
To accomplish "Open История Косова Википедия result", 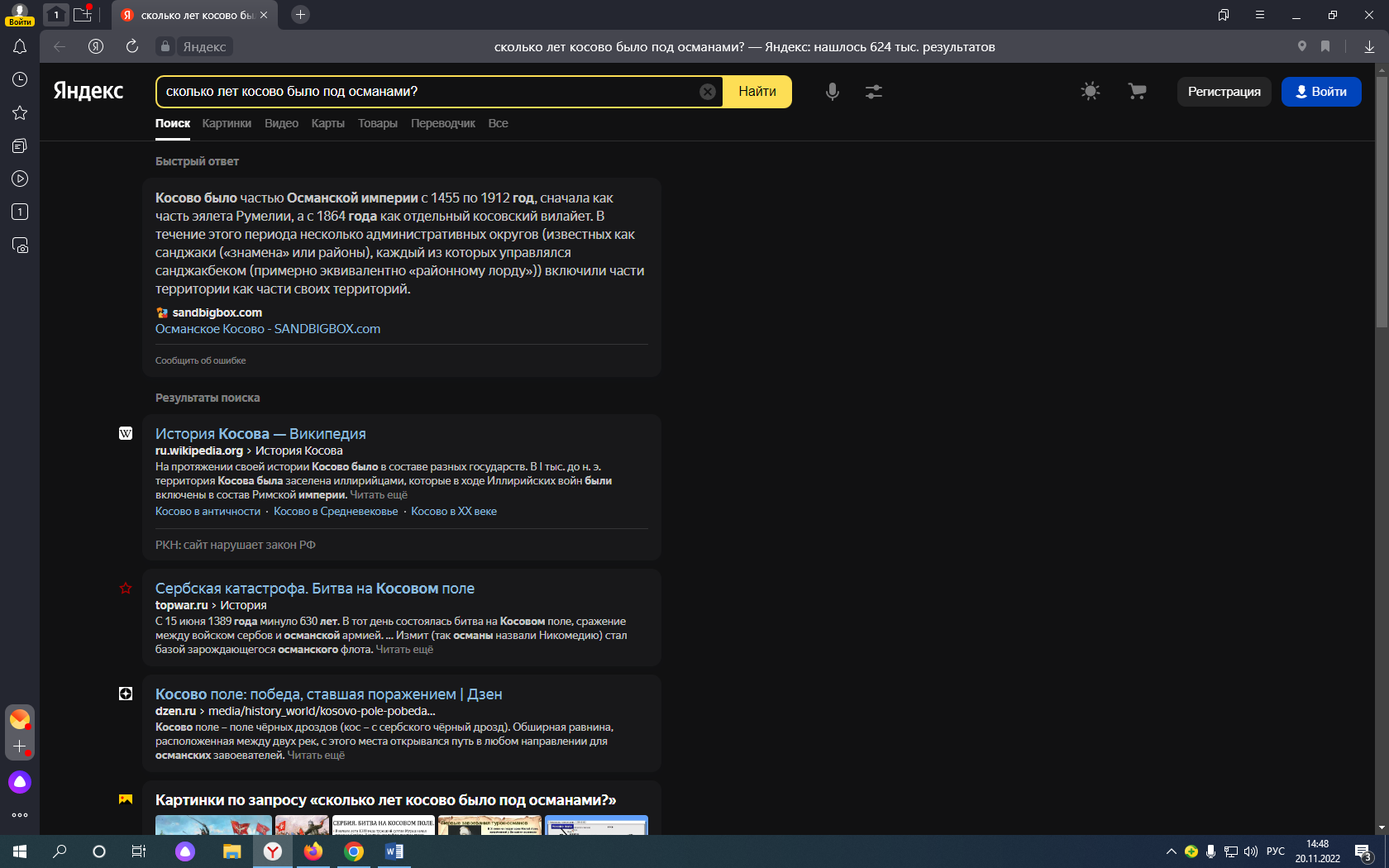I will pyautogui.click(x=260, y=434).
